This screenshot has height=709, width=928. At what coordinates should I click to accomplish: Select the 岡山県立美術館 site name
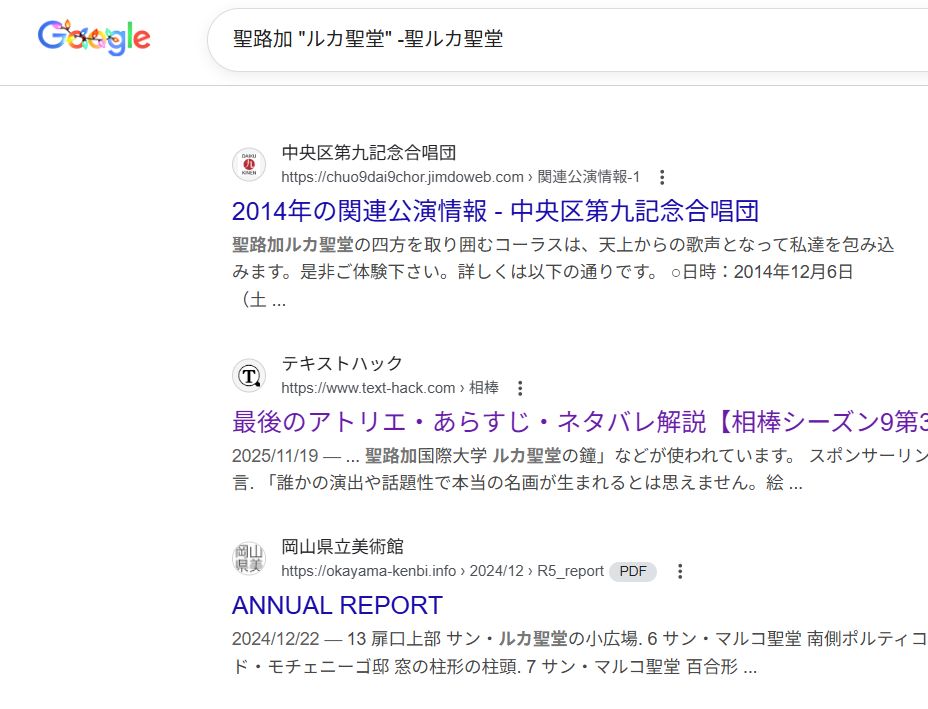coord(342,547)
